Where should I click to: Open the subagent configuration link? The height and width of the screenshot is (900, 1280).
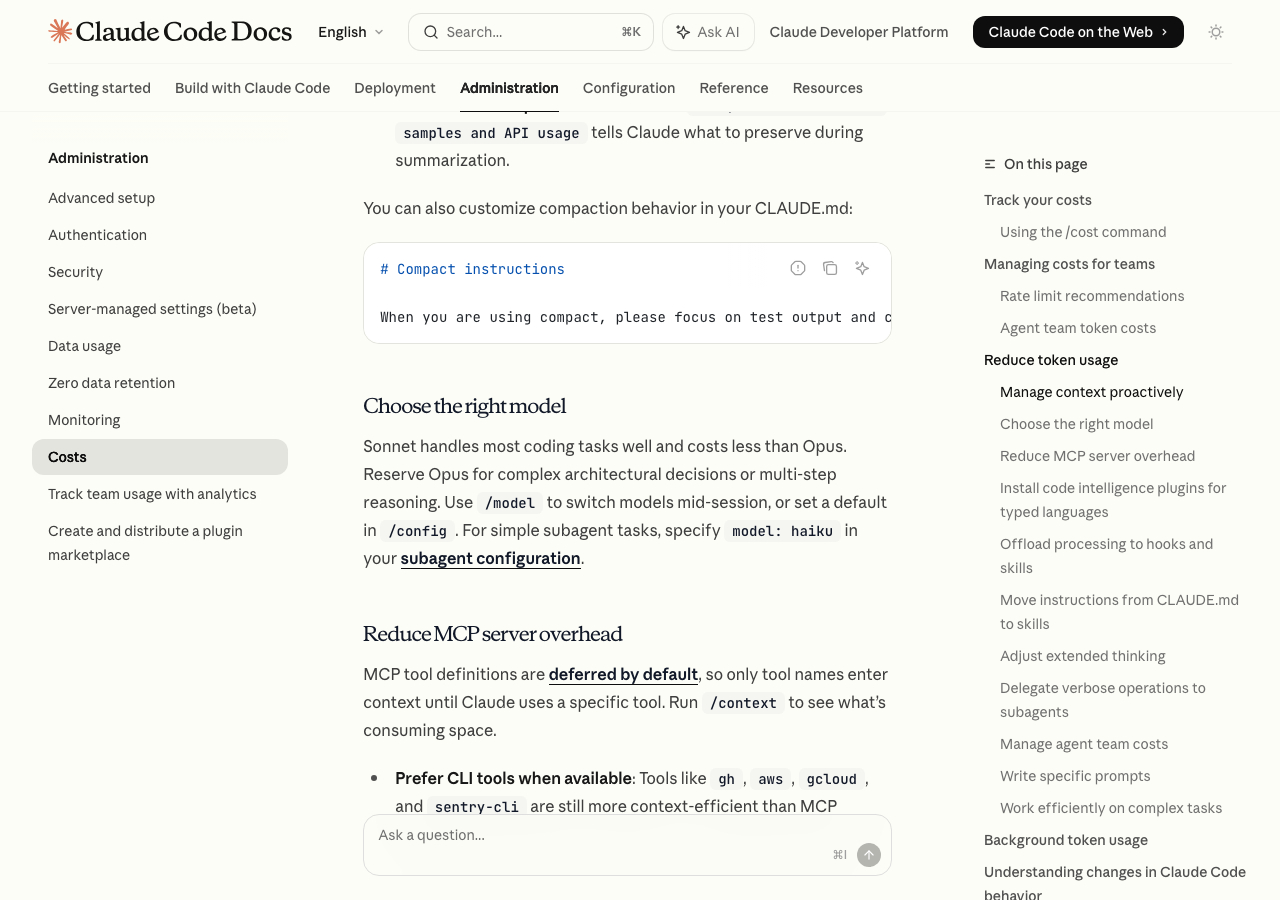pyautogui.click(x=490, y=558)
